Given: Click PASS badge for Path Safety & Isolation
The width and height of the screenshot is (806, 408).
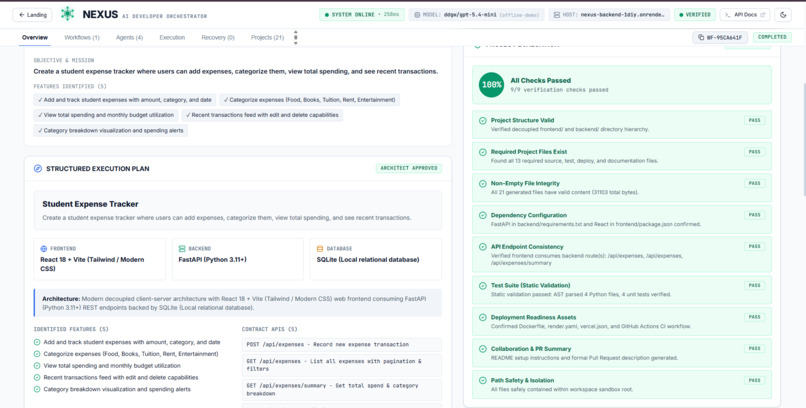Looking at the screenshot, I should (755, 380).
